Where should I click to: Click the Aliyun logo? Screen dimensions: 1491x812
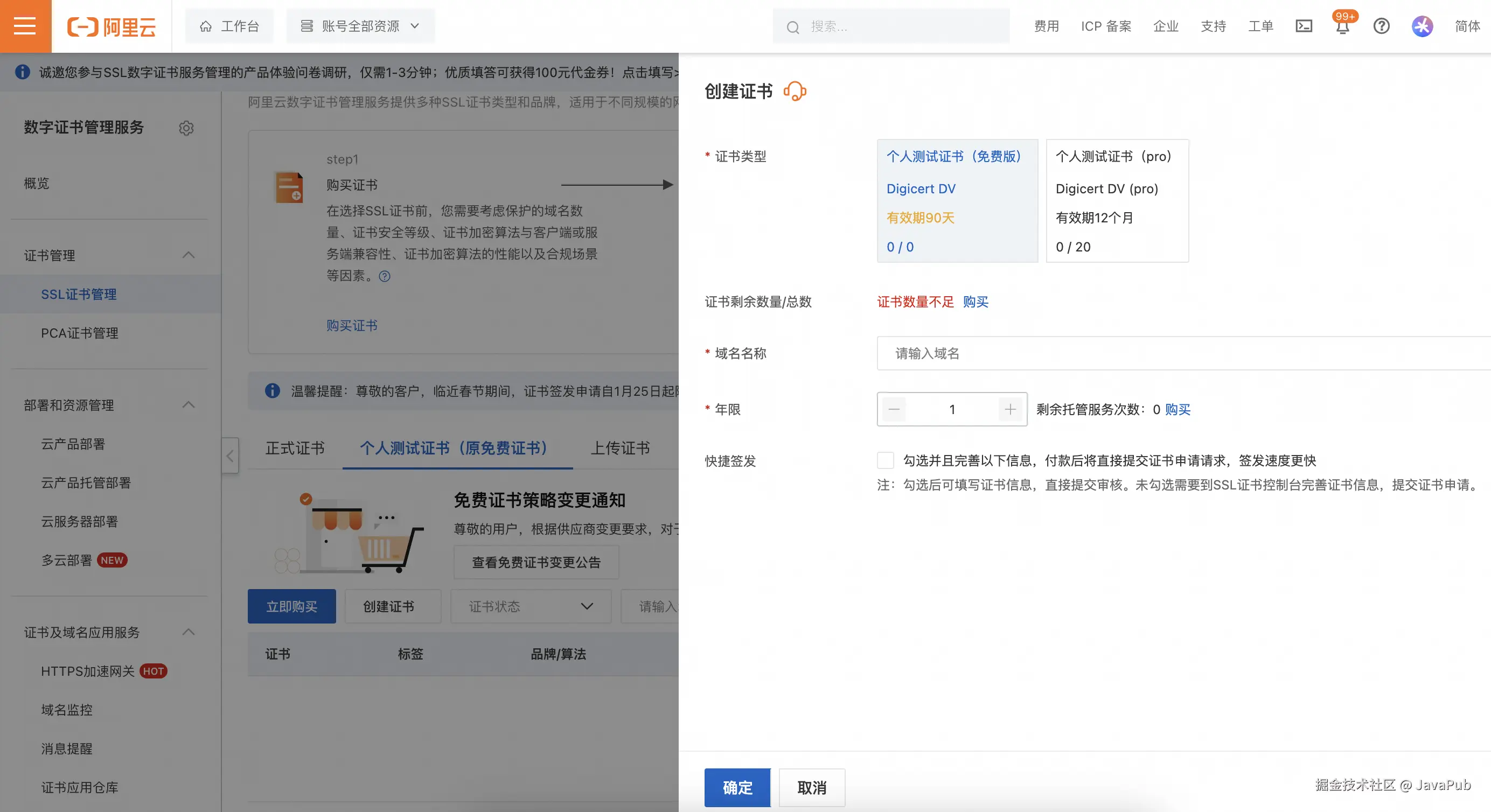tap(112, 26)
